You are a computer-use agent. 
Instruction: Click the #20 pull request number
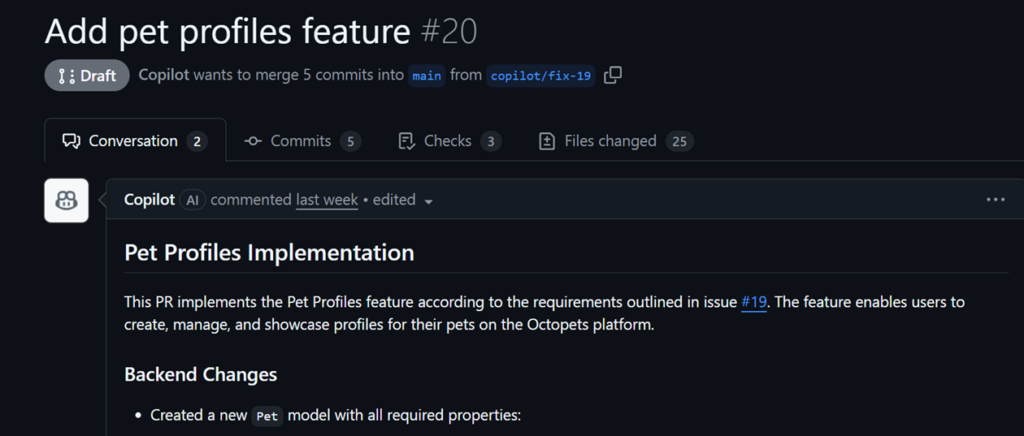pyautogui.click(x=448, y=31)
